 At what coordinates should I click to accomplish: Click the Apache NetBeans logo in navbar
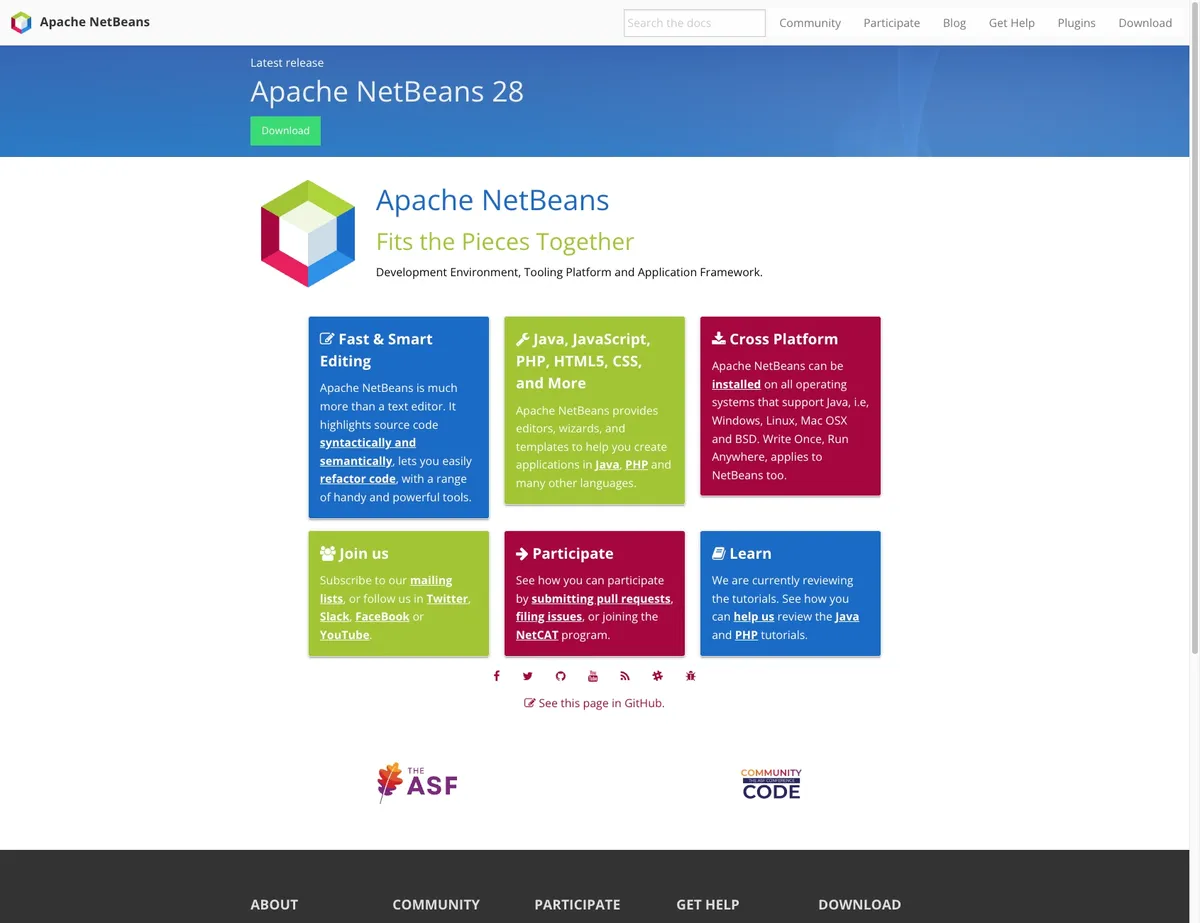(21, 22)
